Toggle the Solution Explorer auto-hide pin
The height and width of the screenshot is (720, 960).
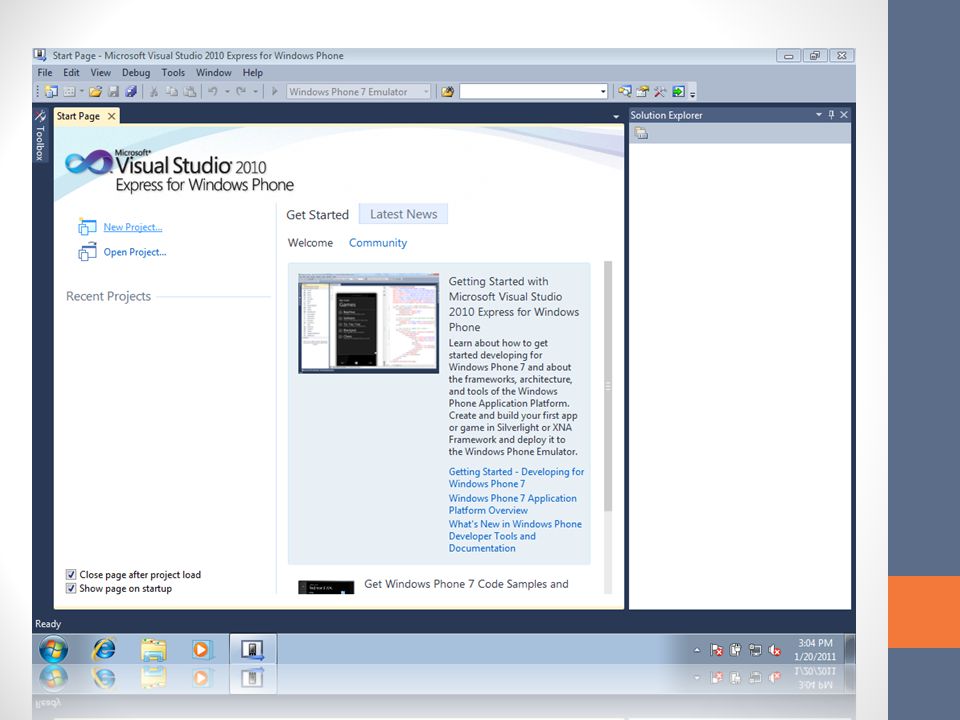coord(831,114)
